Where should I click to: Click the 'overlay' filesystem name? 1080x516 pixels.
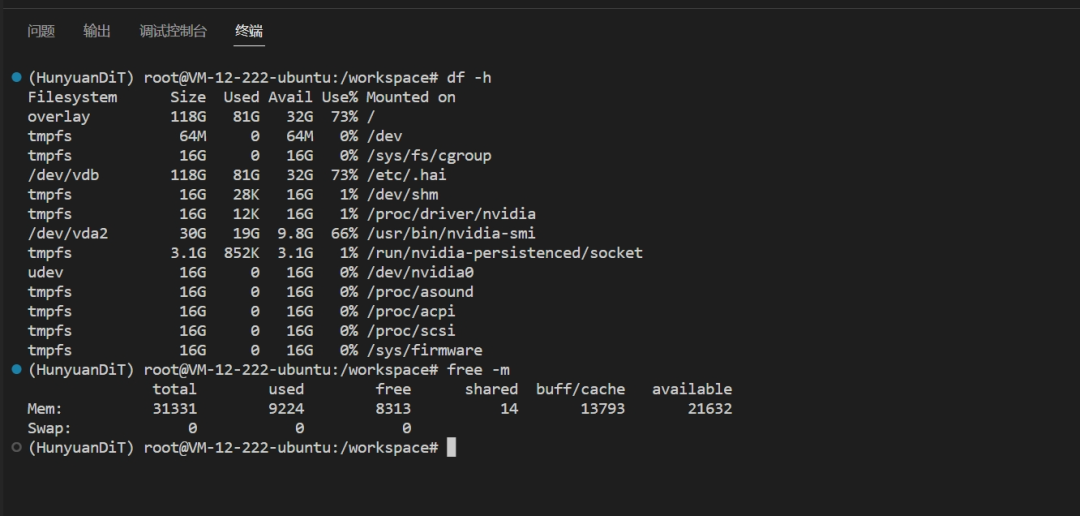point(59,116)
